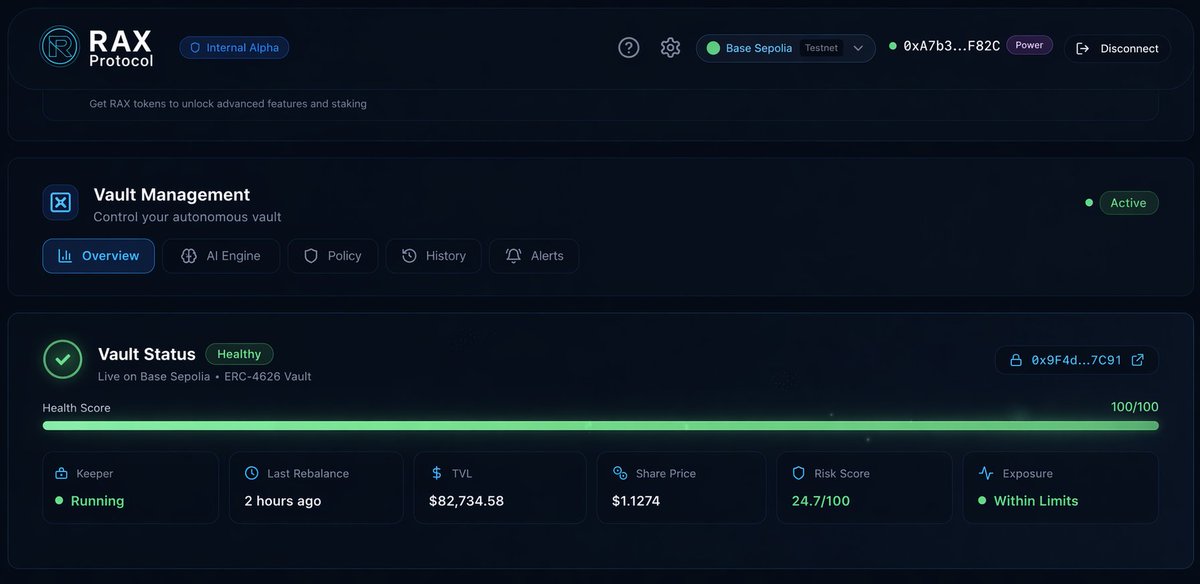Click green network status dot for Base Sepolia
This screenshot has width=1200, height=584.
click(713, 48)
